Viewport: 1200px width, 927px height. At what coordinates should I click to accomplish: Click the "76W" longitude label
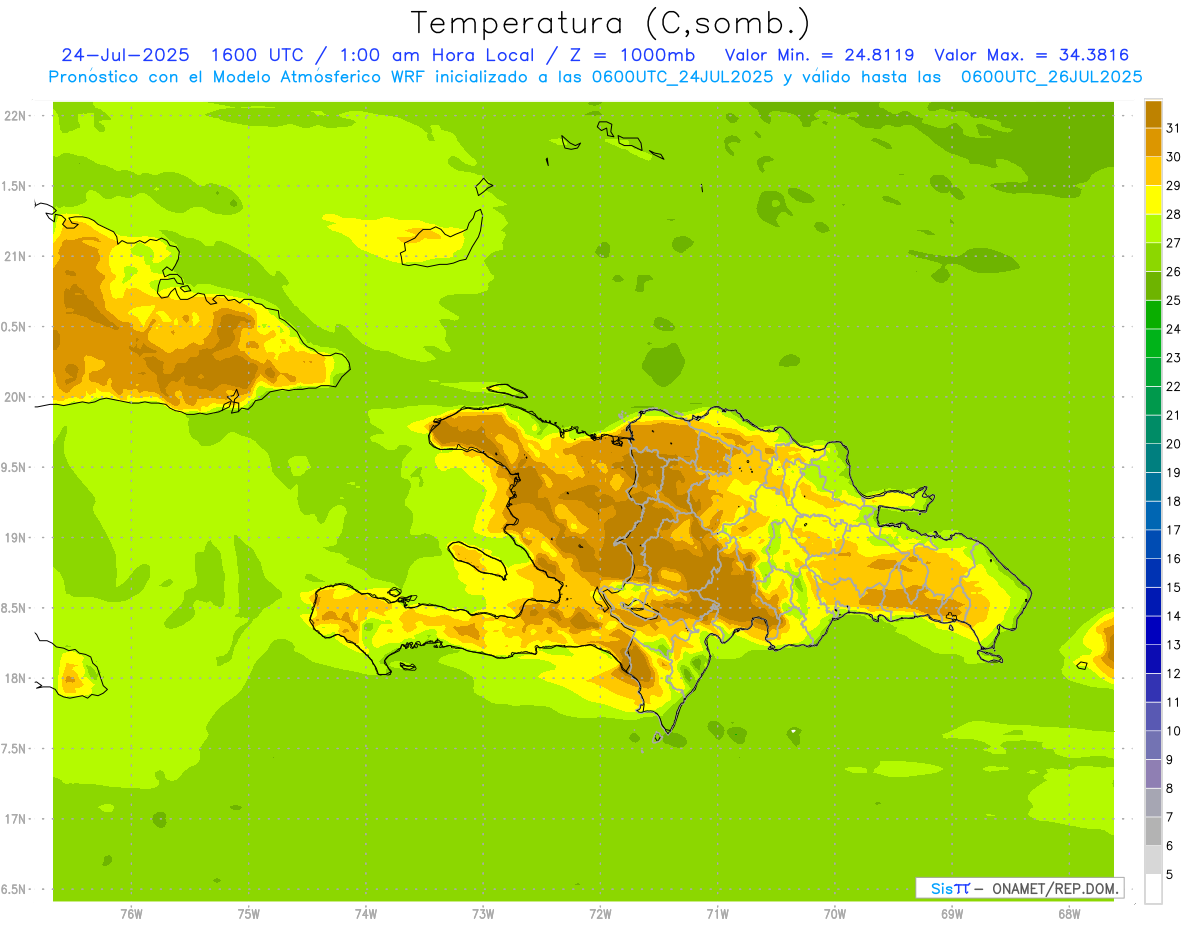(x=131, y=915)
